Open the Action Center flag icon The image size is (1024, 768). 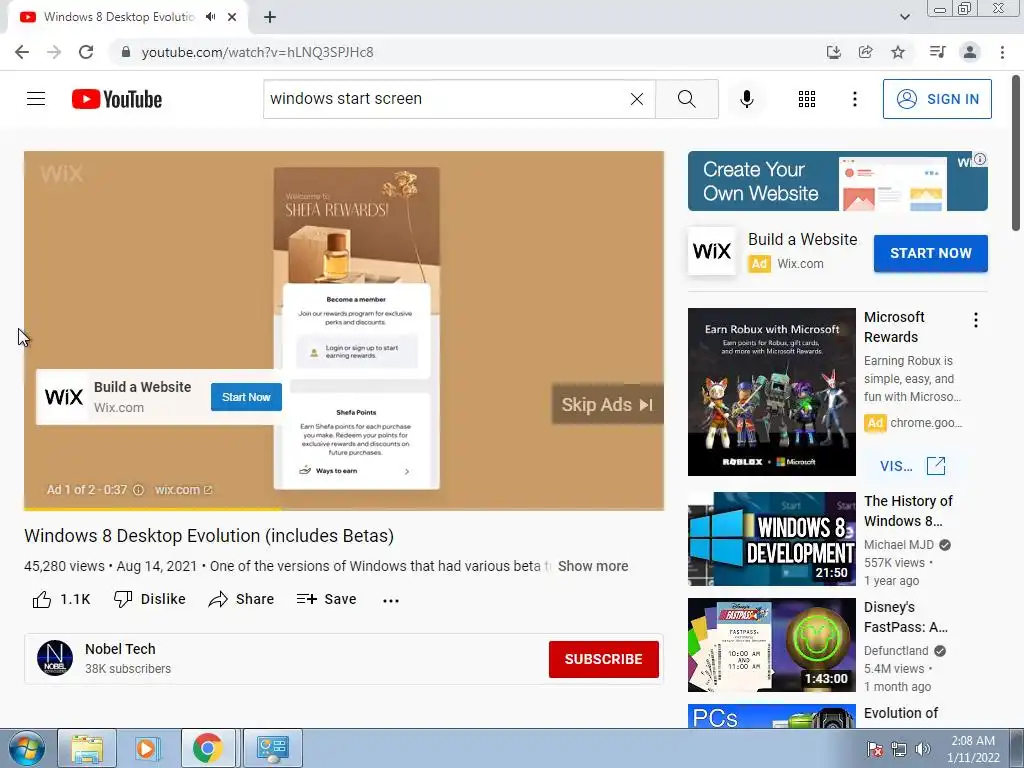click(x=875, y=749)
